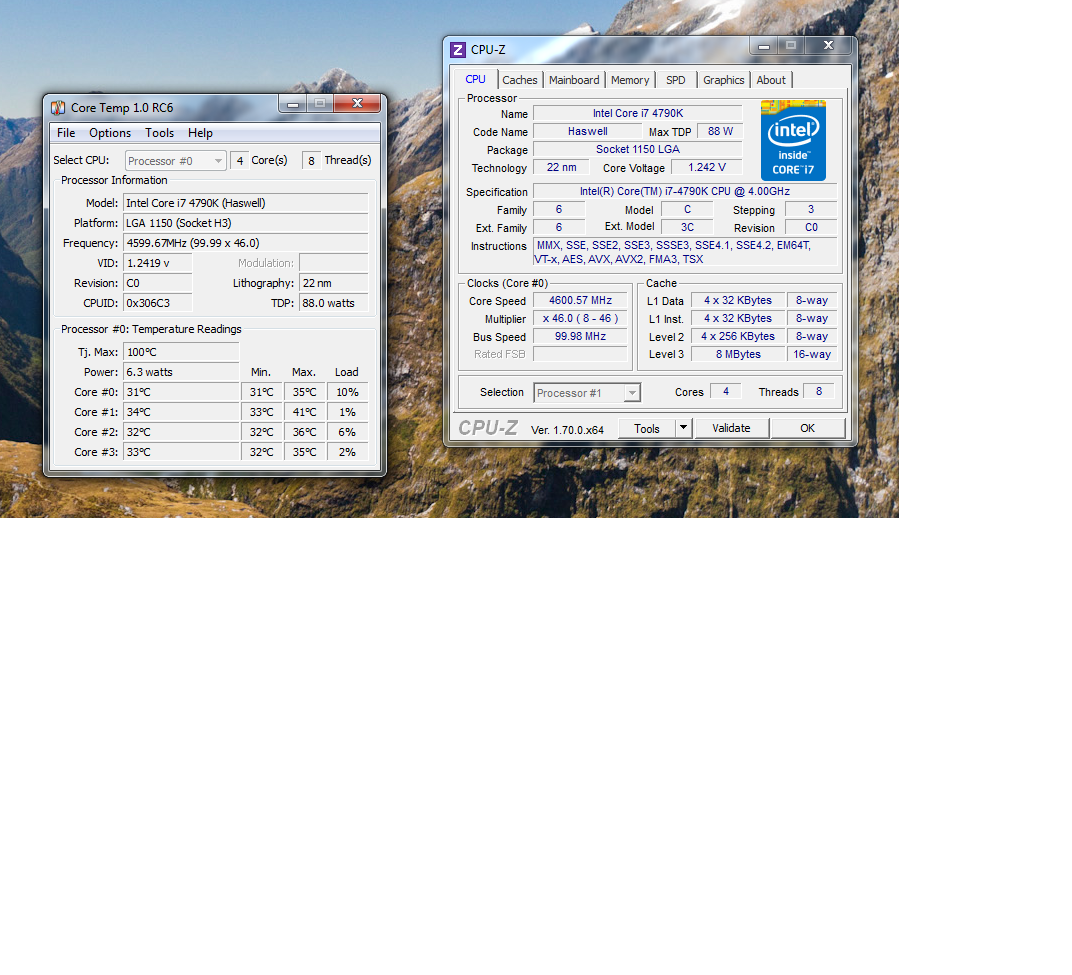Image resolution: width=1072 pixels, height=975 pixels.
Task: Select the CPU tab in CPU-Z
Action: 476,79
